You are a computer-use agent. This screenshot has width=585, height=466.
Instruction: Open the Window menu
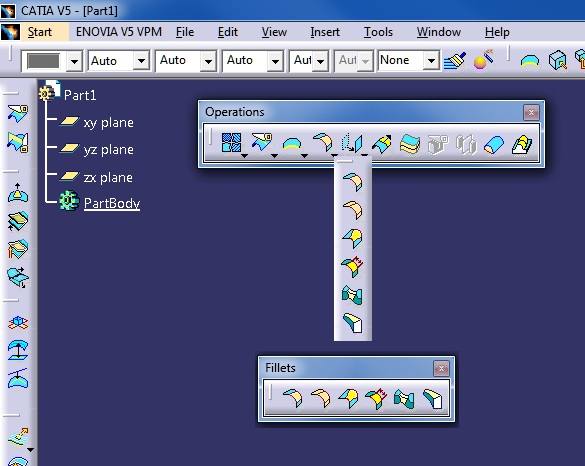point(439,32)
